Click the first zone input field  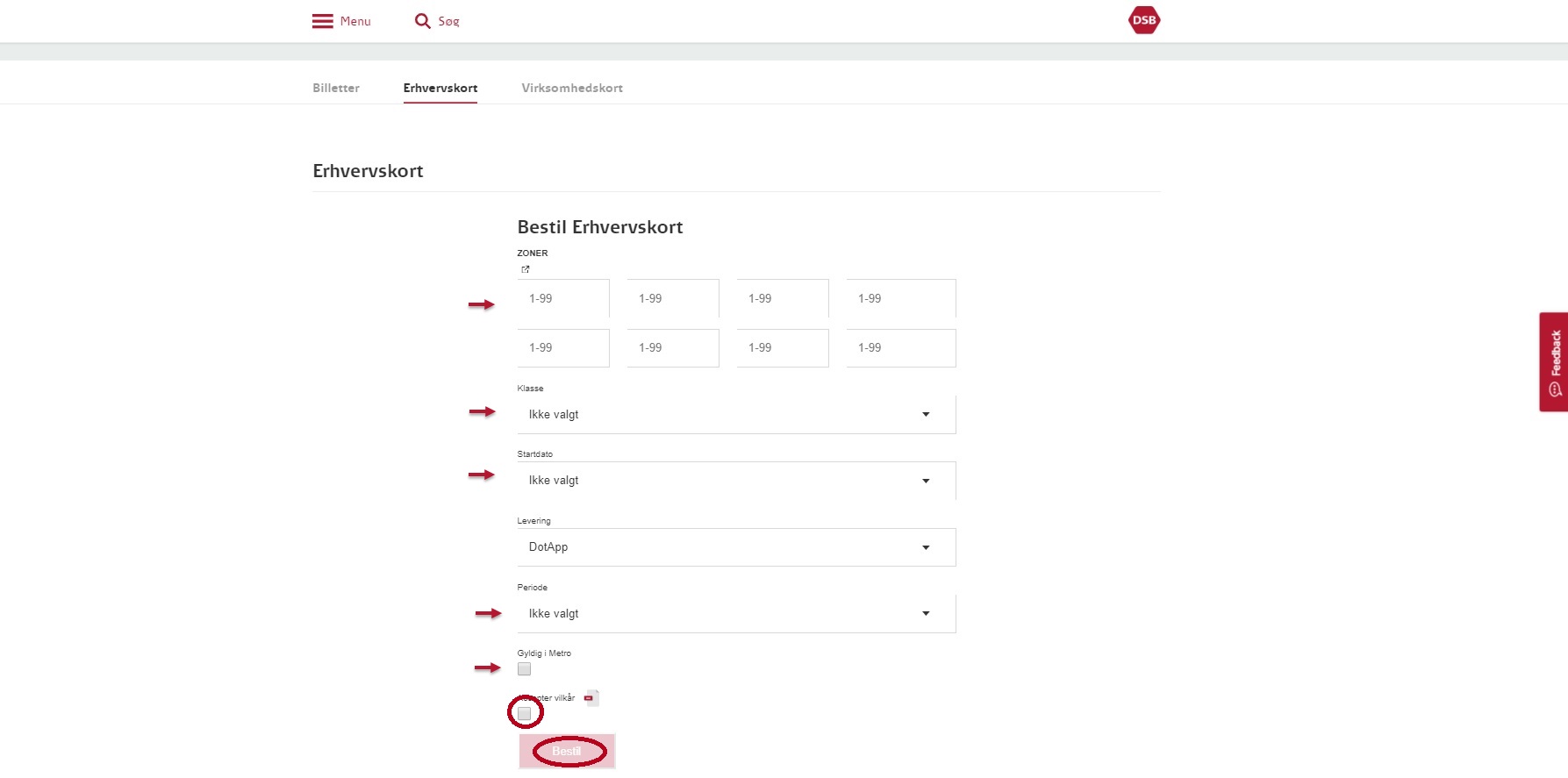563,298
